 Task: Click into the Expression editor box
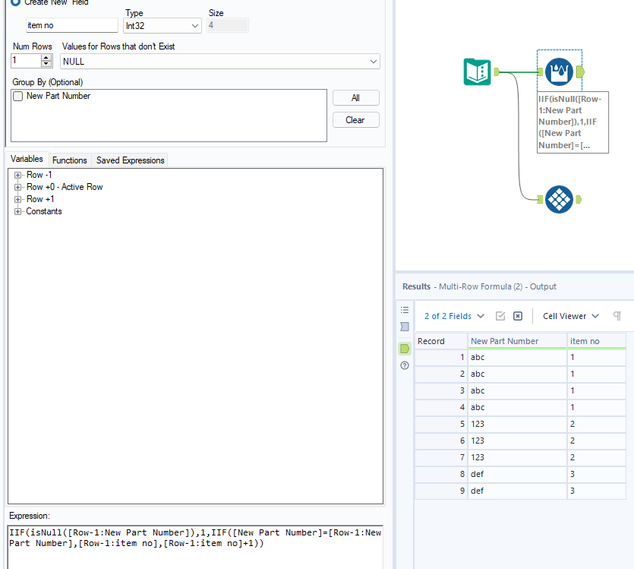point(195,546)
